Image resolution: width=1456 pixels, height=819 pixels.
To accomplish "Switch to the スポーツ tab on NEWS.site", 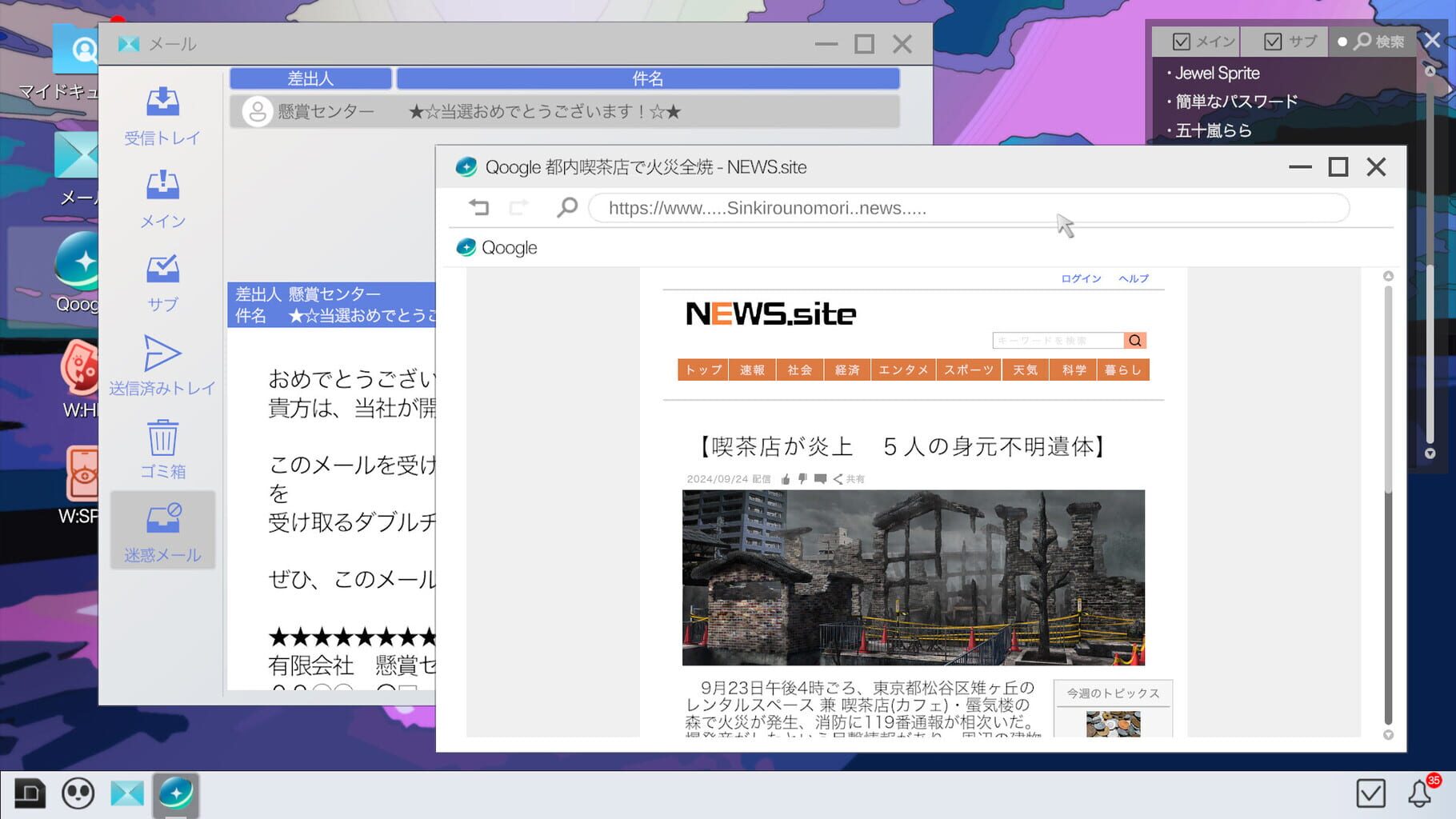I will [x=968, y=370].
